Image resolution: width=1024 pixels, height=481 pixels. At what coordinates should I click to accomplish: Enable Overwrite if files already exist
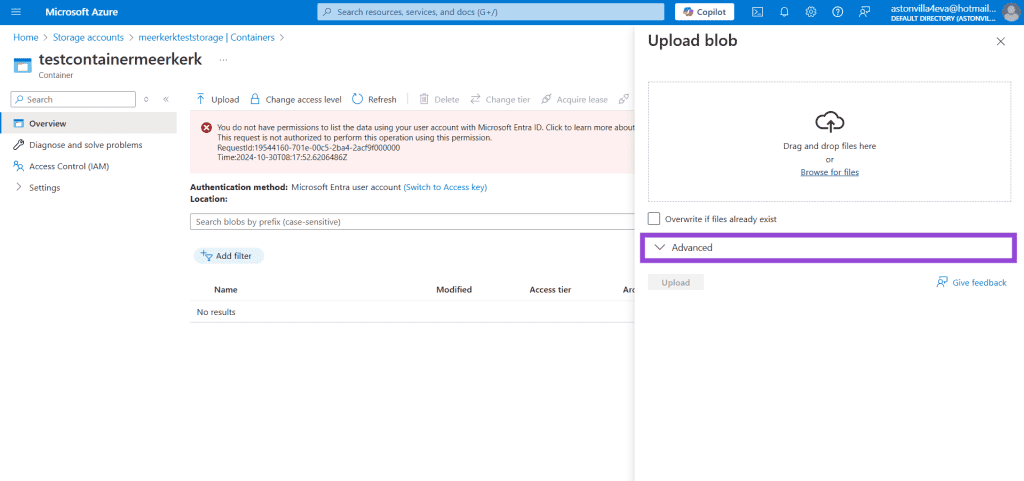coord(654,219)
